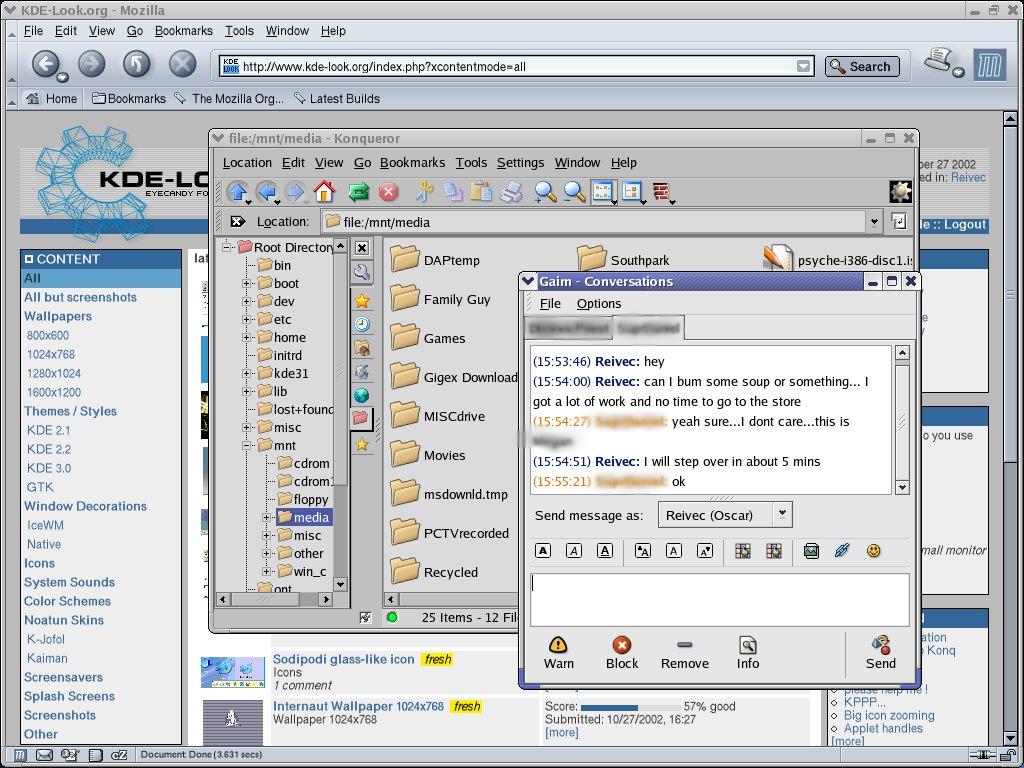The image size is (1024, 768).
Task: Open Mozilla View menu
Action: click(x=101, y=31)
